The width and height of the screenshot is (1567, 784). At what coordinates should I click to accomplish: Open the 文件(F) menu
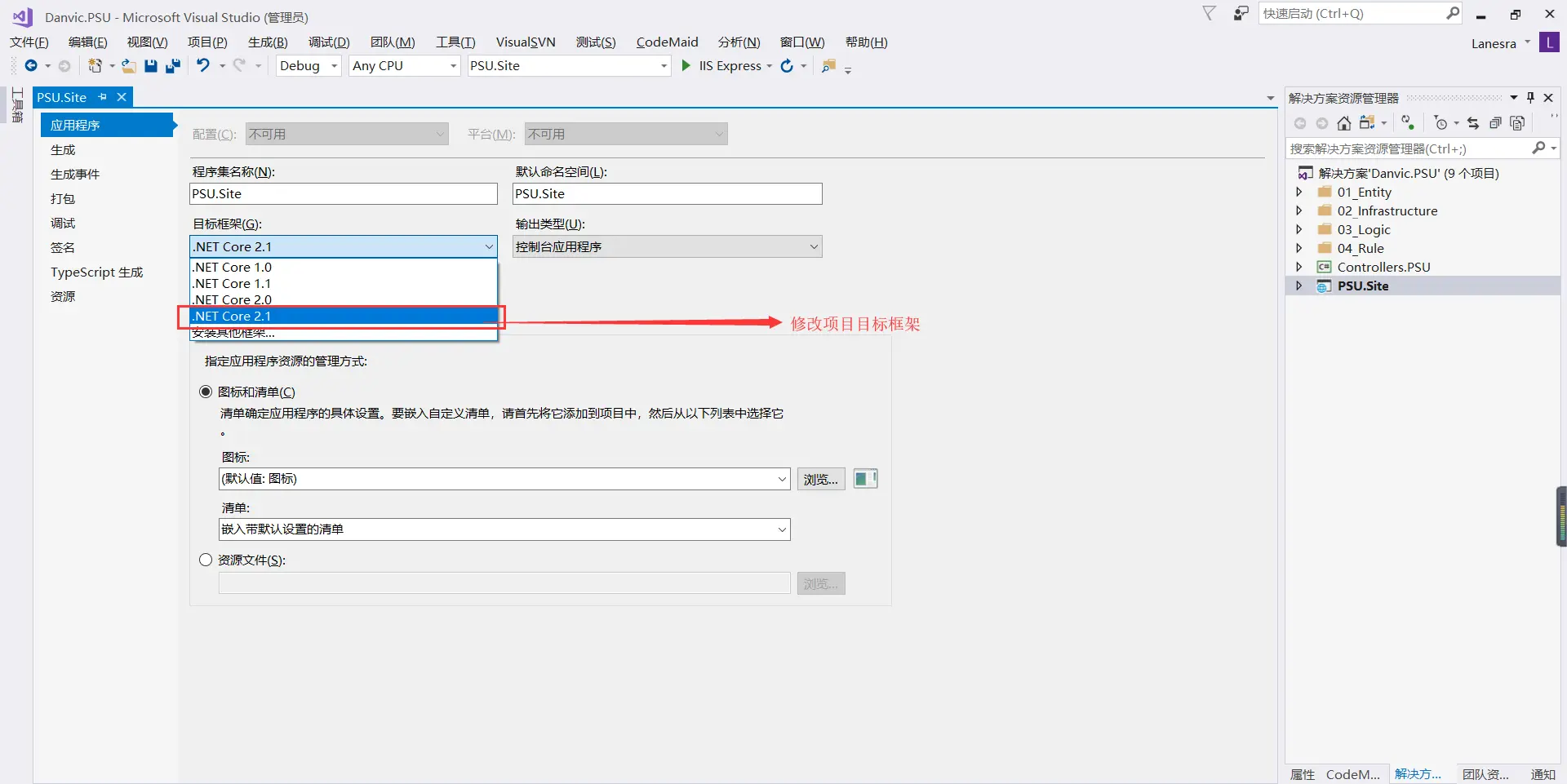(x=29, y=42)
